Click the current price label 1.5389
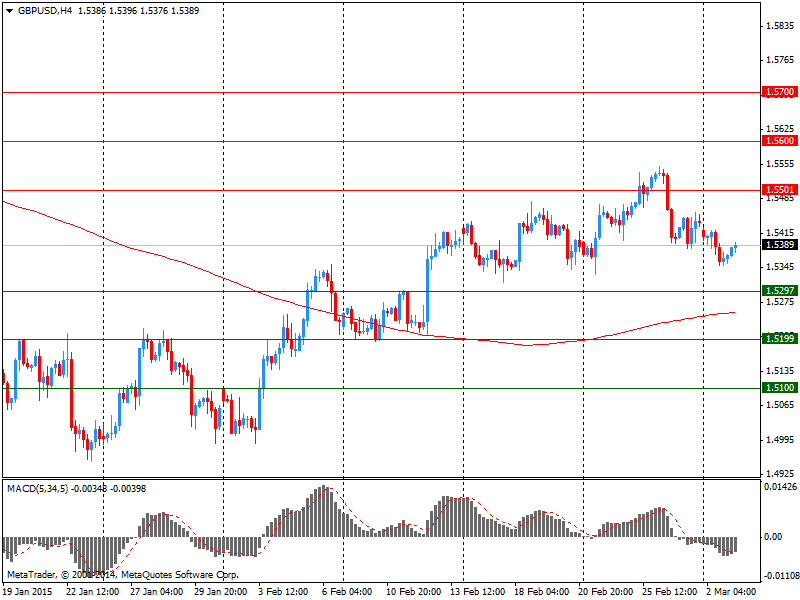800x600 pixels. coord(779,245)
